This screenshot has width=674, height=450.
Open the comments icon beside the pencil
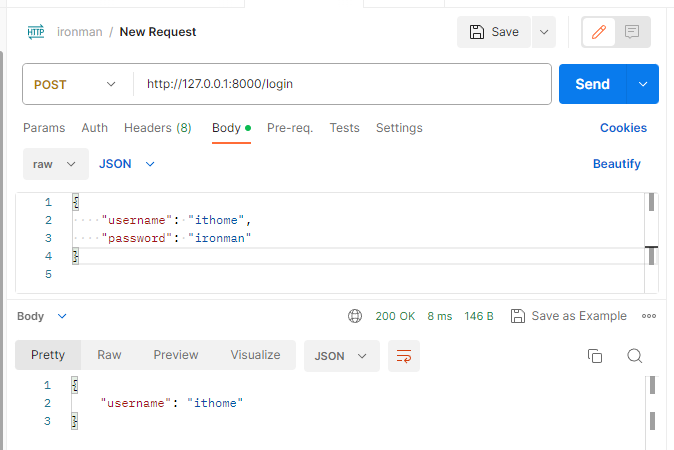click(x=631, y=32)
